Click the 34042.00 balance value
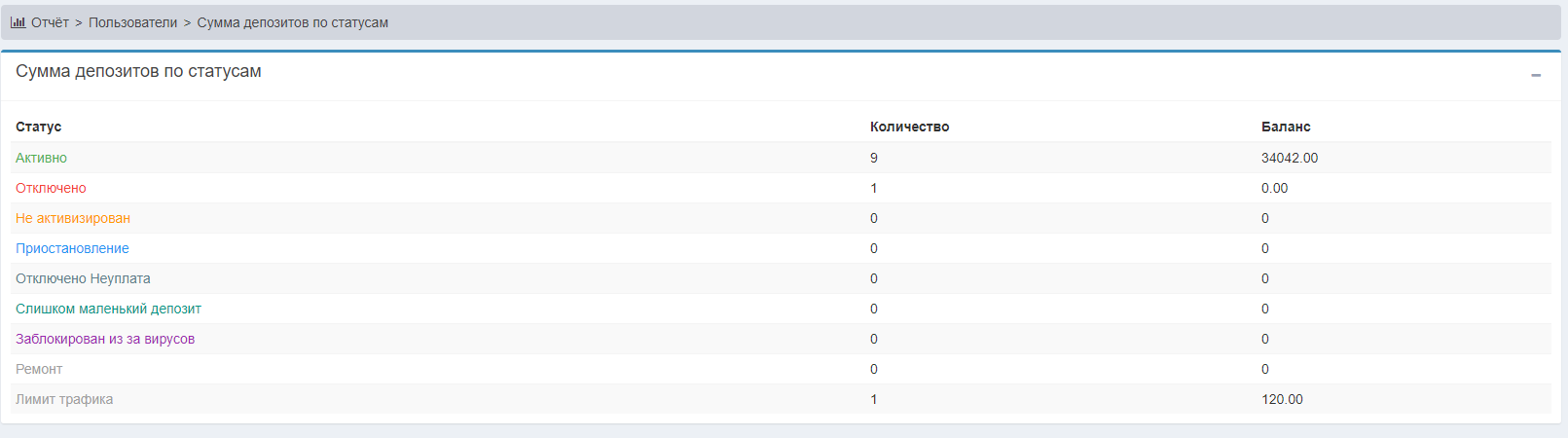 click(x=1290, y=158)
